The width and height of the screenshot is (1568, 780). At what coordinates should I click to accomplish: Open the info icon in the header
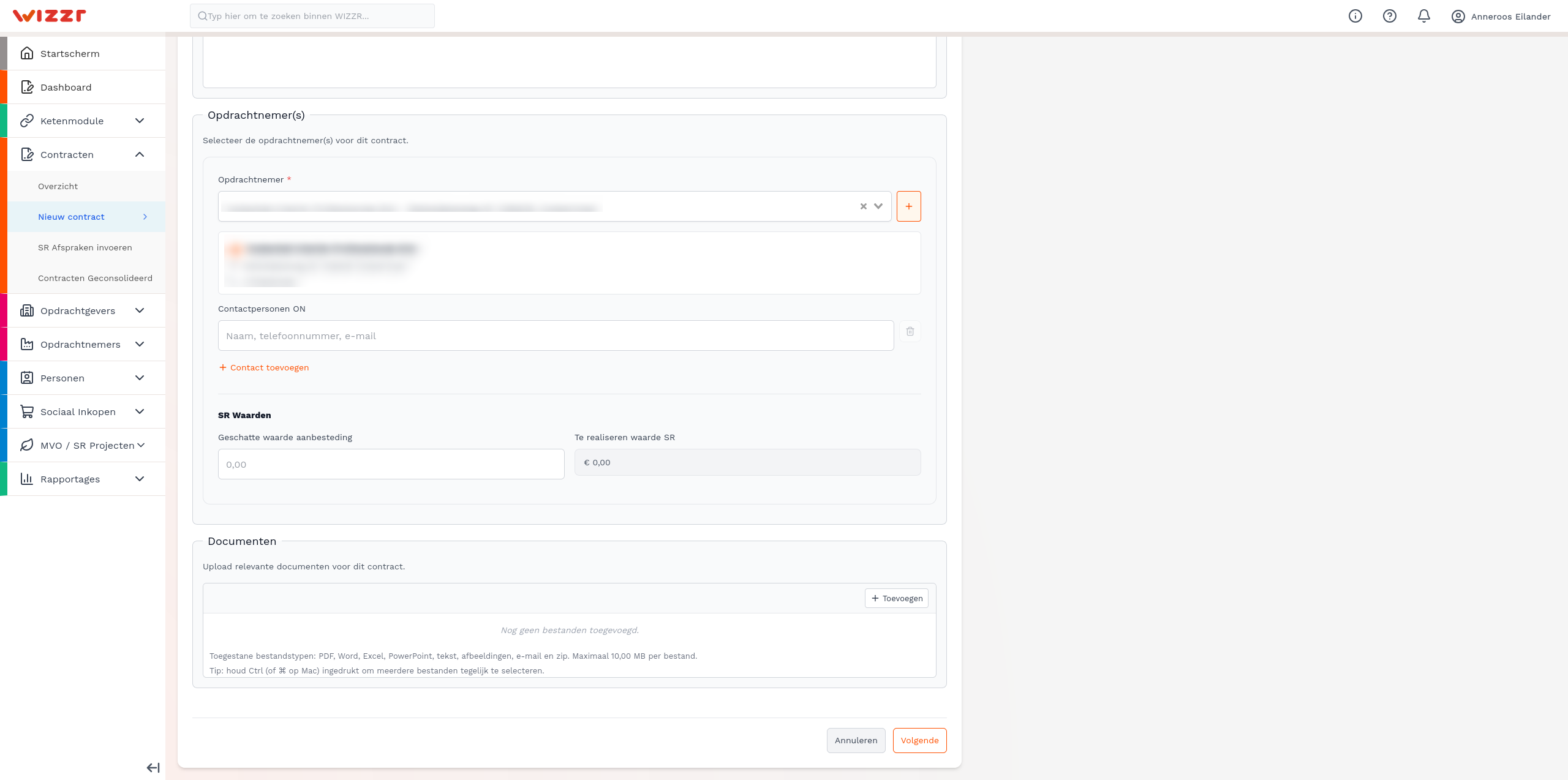[x=1355, y=17]
